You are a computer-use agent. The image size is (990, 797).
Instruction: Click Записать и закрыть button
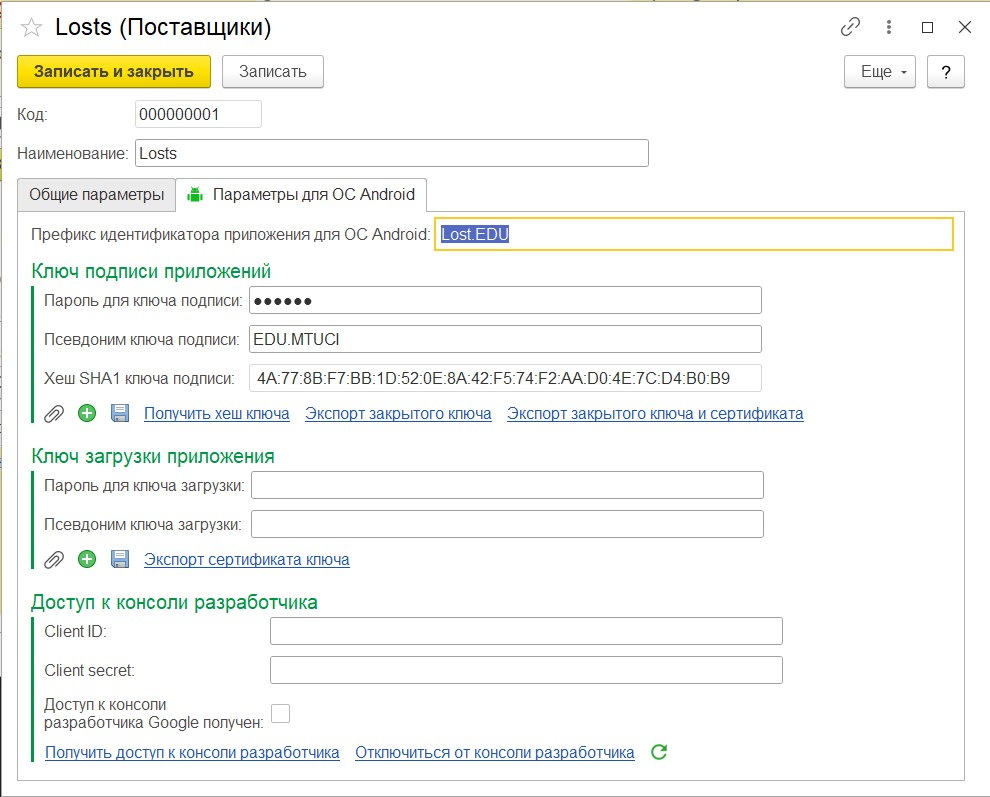[114, 71]
